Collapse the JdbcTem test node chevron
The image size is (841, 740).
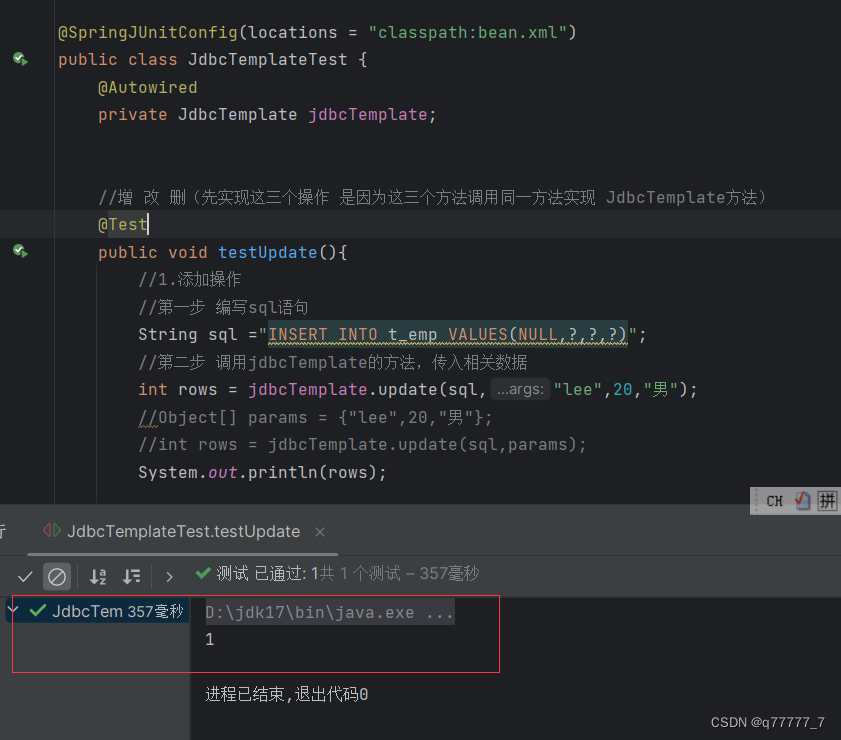pos(12,611)
